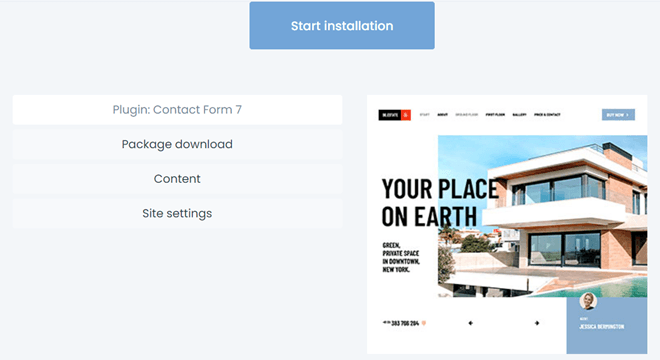
Task: Select the Content row
Action: coord(177,179)
